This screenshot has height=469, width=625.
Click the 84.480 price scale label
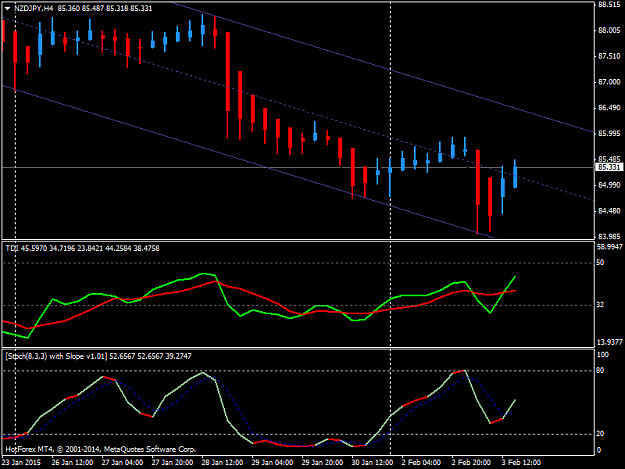[609, 211]
